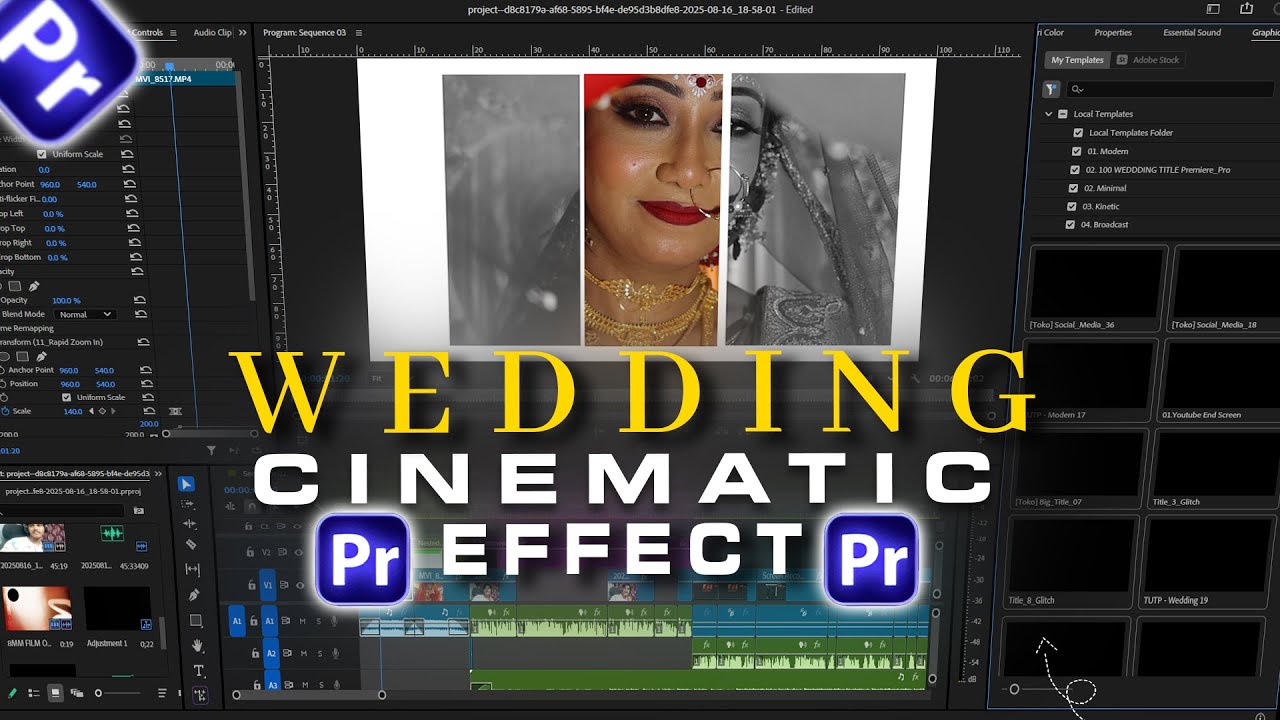1280x720 pixels.
Task: Select the Selection tool arrow
Action: 186,484
